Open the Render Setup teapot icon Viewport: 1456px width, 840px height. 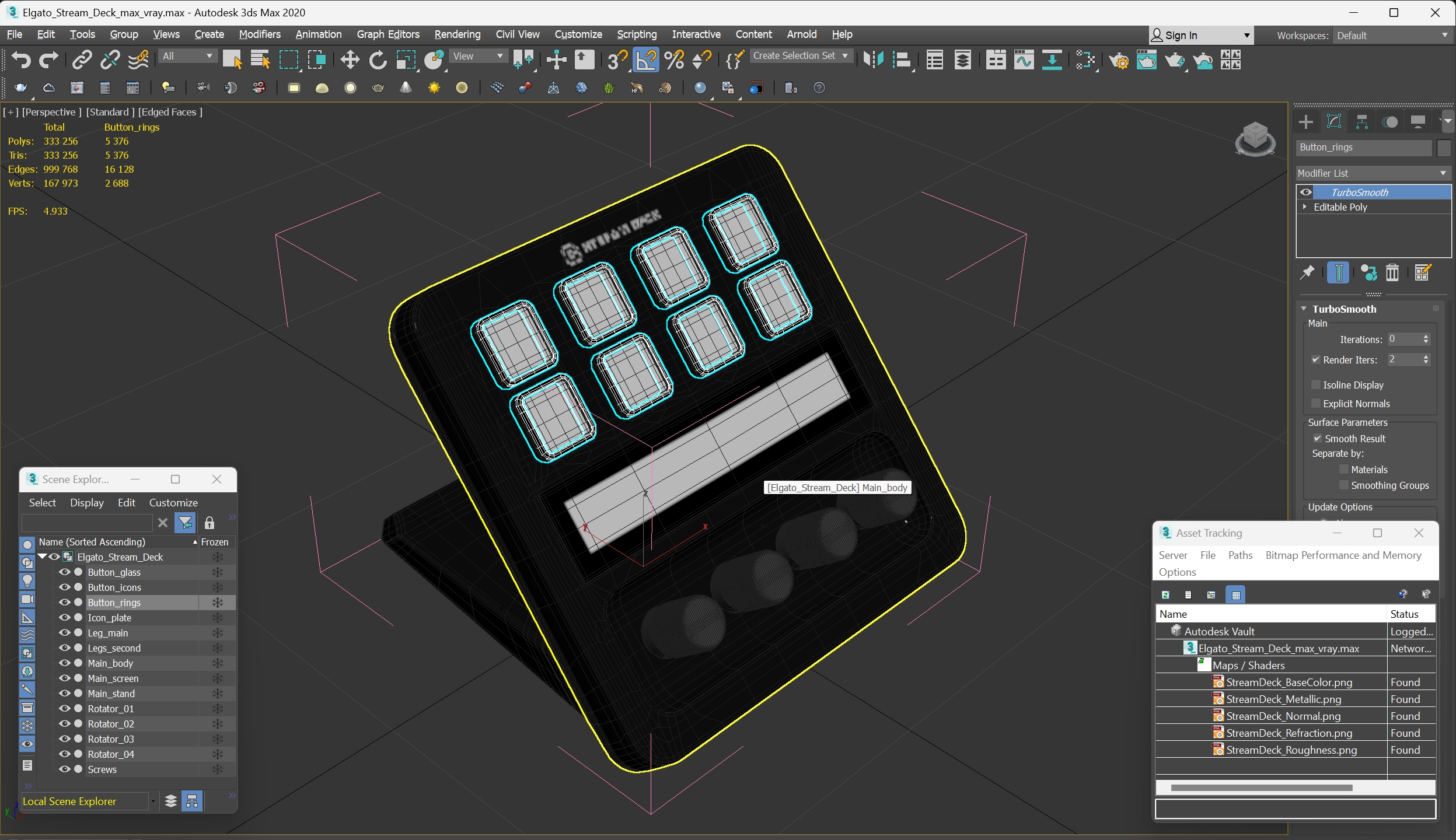1119,60
